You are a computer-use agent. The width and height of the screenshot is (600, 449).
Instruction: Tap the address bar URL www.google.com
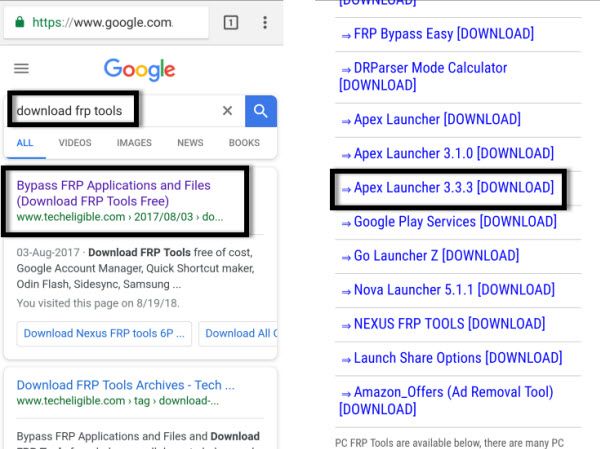coord(102,23)
